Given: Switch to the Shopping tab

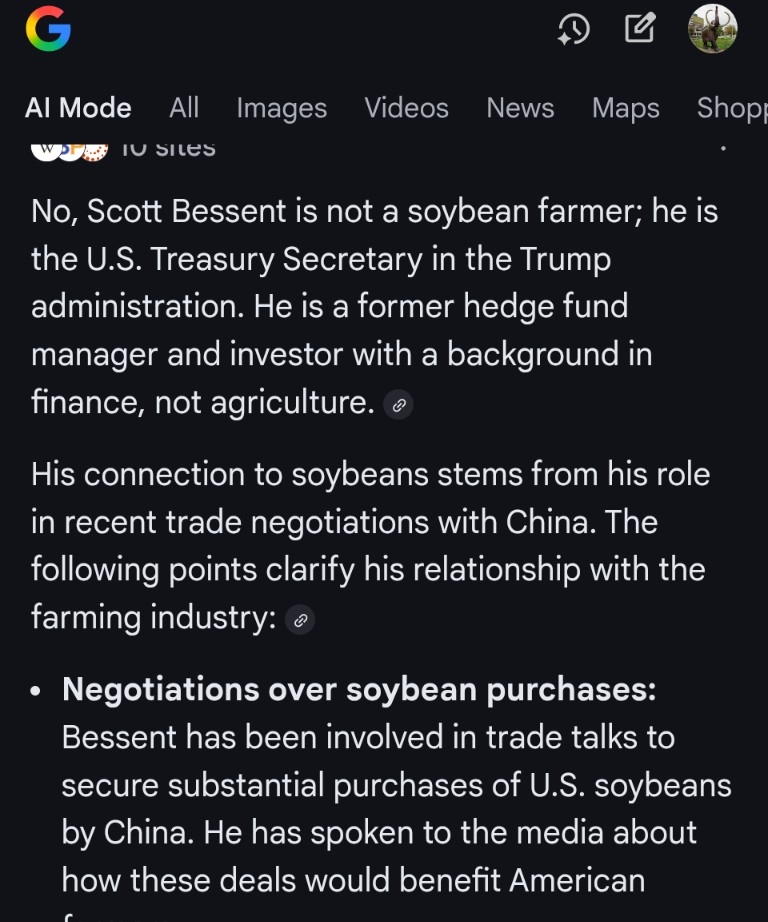Looking at the screenshot, I should pyautogui.click(x=732, y=108).
